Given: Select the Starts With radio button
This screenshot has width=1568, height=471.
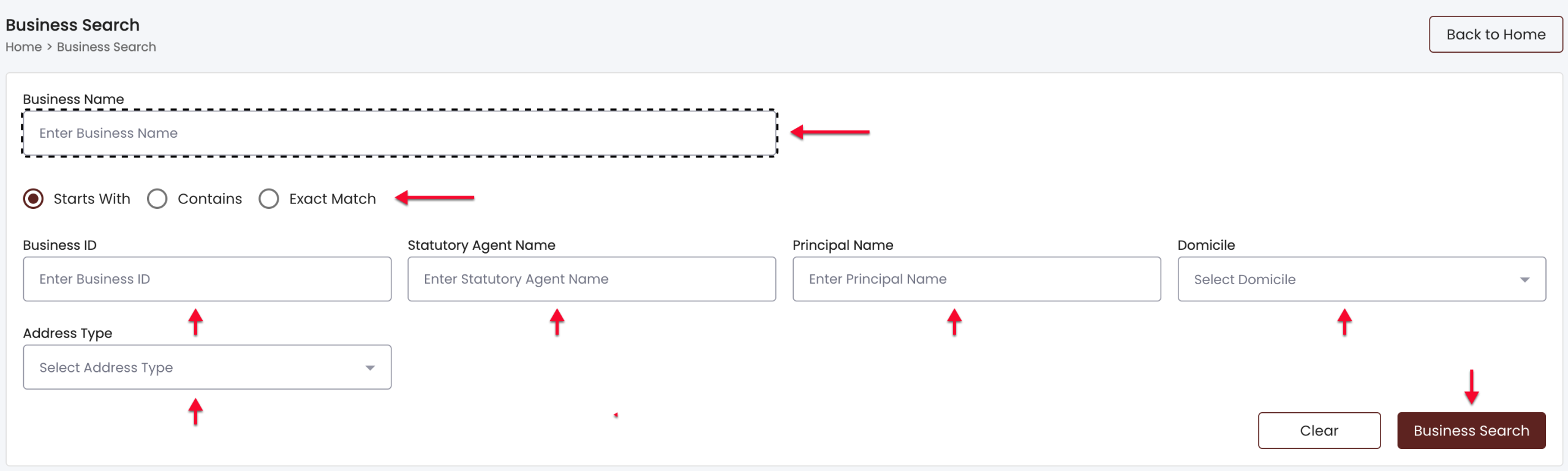Looking at the screenshot, I should coord(34,199).
